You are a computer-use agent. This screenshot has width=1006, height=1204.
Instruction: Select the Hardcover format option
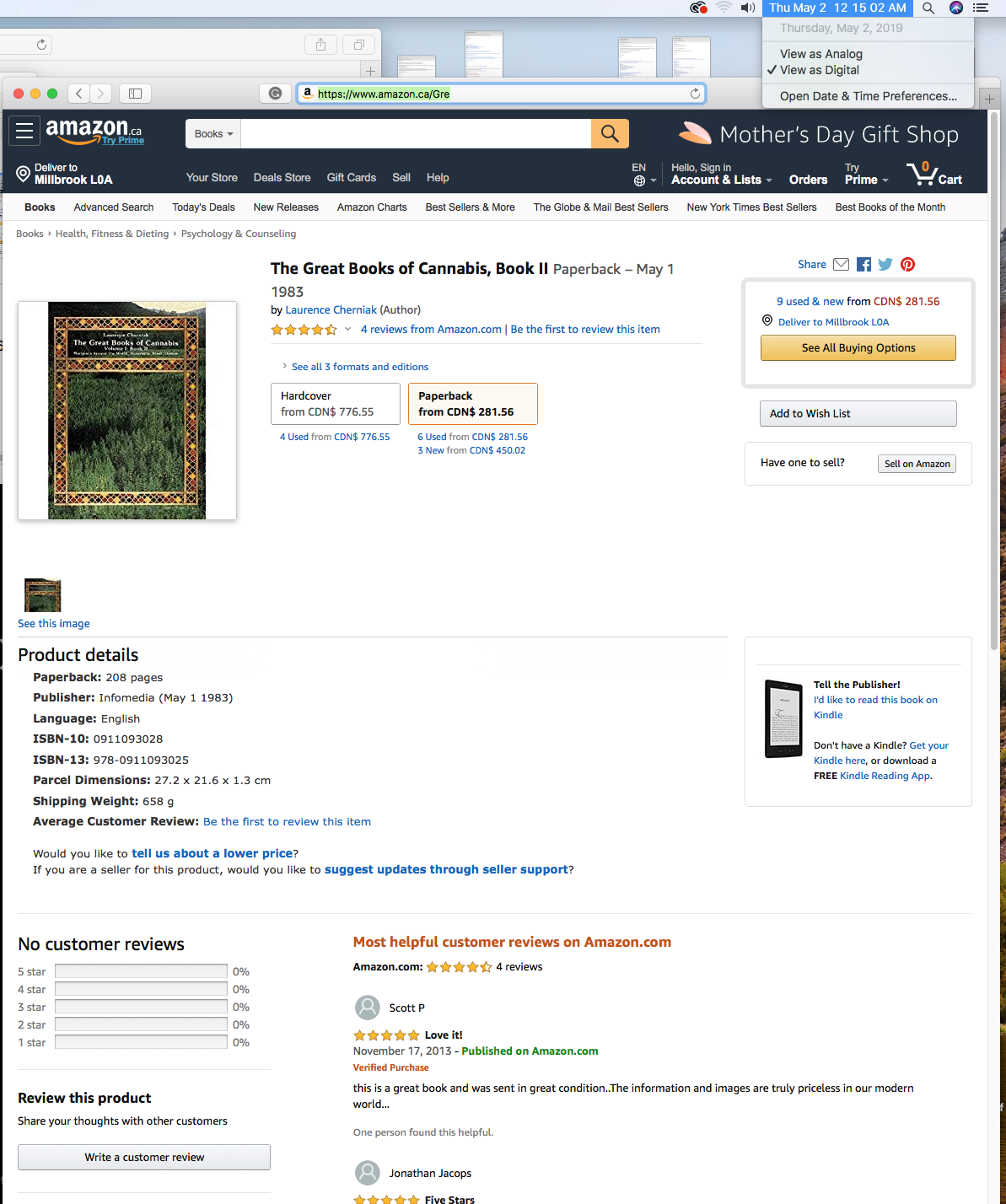336,404
